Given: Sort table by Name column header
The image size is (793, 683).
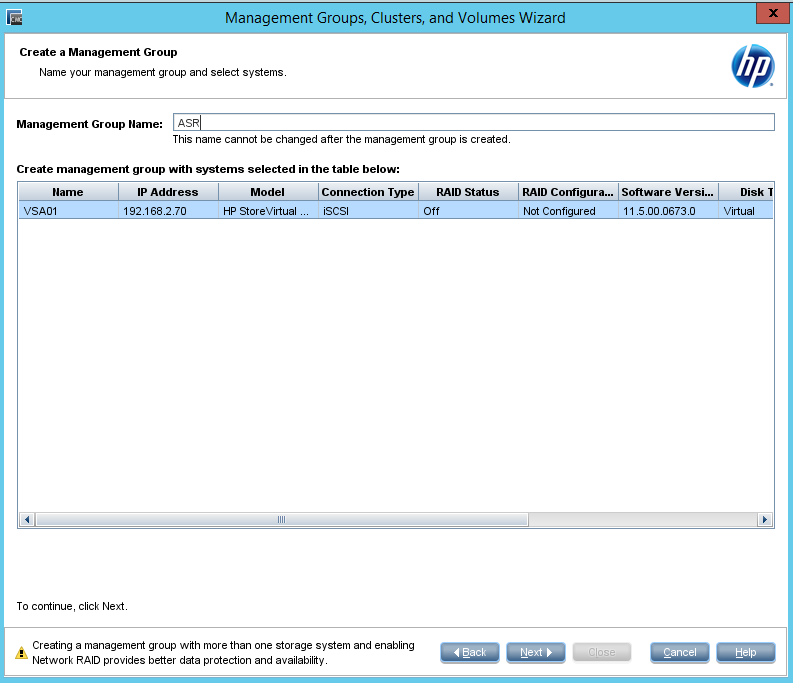Looking at the screenshot, I should [x=68, y=192].
